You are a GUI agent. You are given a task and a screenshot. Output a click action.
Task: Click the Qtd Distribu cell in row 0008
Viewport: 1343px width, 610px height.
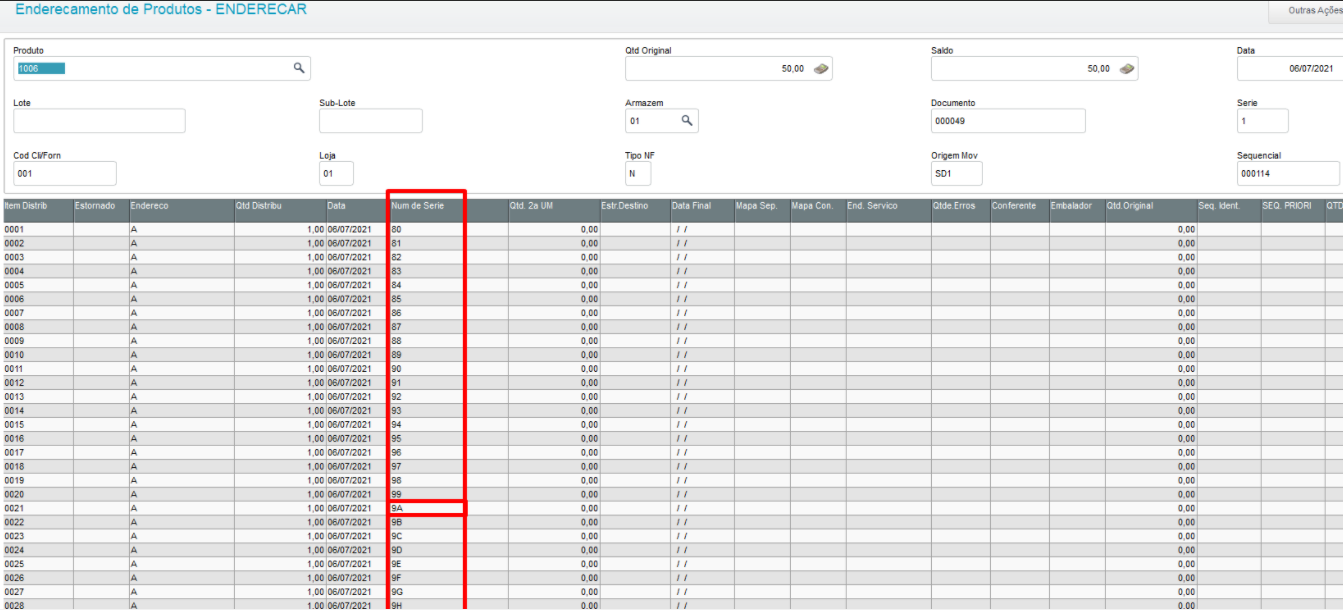tap(280, 327)
